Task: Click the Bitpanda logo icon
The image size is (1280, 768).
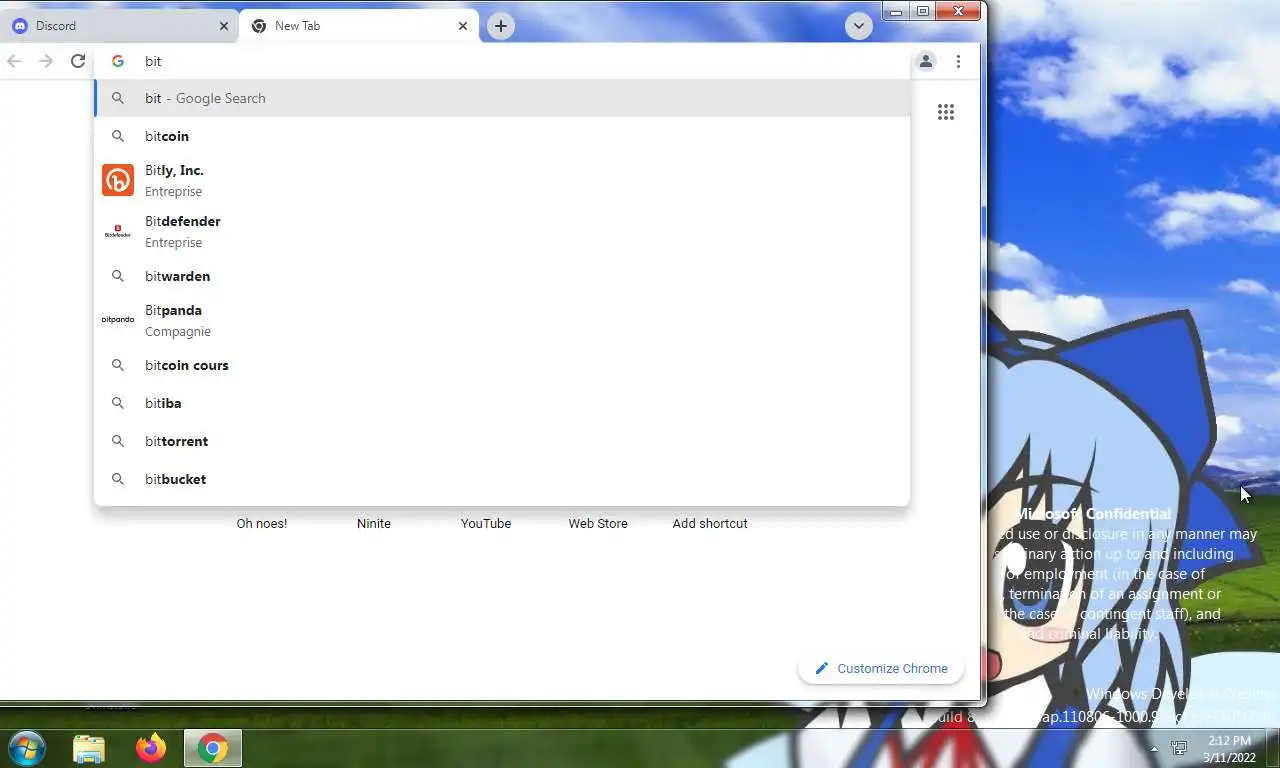Action: pos(118,320)
